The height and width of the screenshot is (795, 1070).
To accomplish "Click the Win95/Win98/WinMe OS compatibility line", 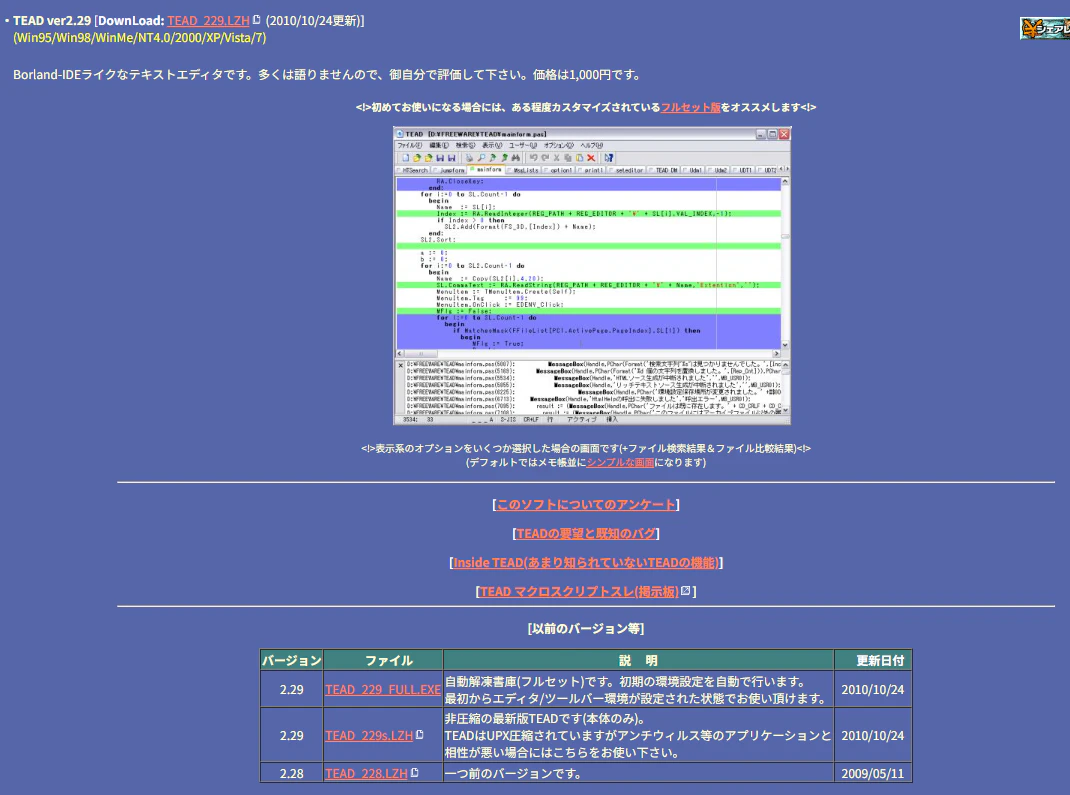I will 140,38.
